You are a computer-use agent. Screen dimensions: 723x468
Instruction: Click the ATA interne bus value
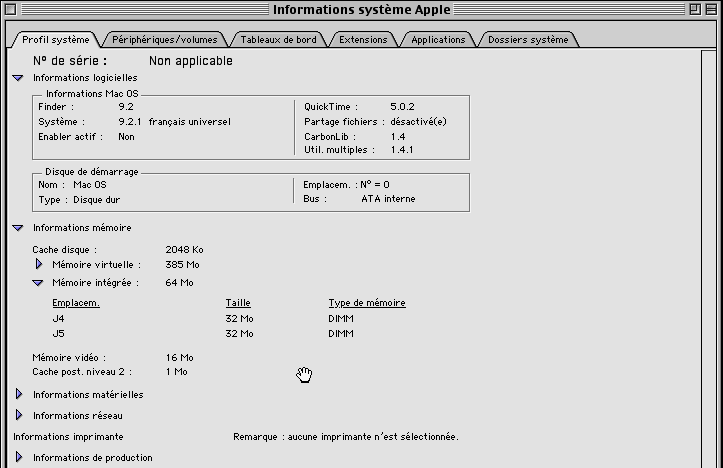coord(388,199)
